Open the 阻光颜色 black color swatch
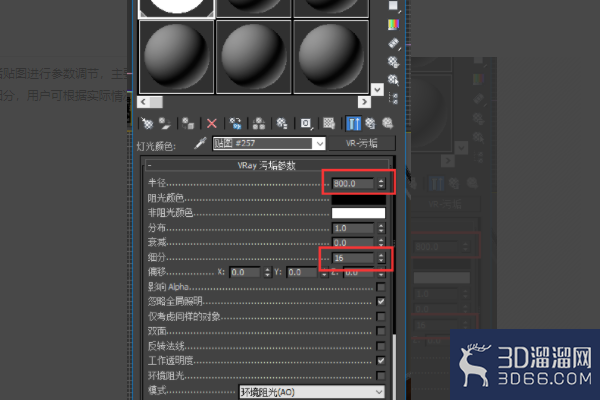Screen dimensions: 600x400 (359, 199)
